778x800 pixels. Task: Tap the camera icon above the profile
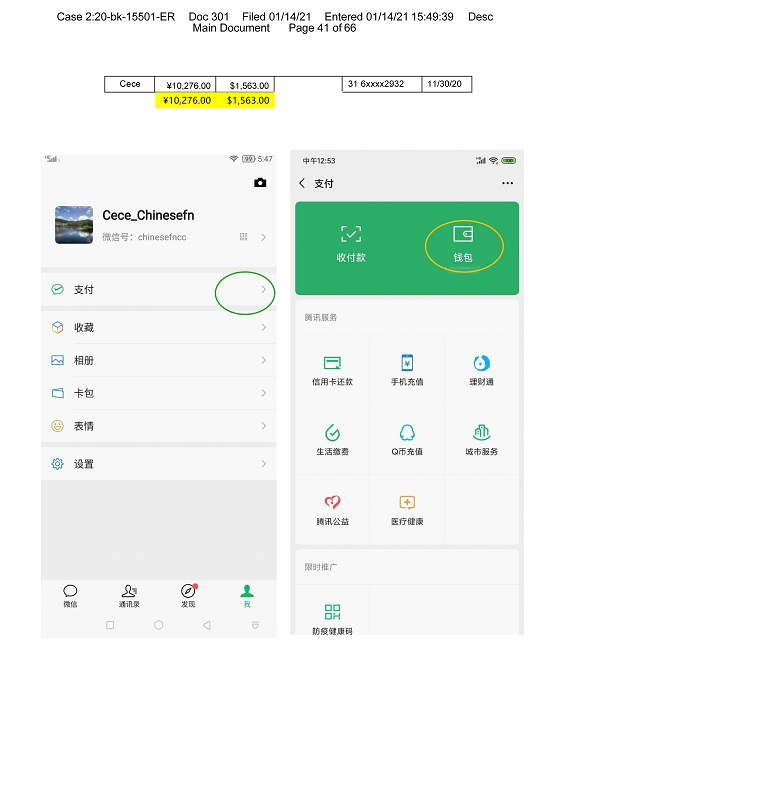260,183
